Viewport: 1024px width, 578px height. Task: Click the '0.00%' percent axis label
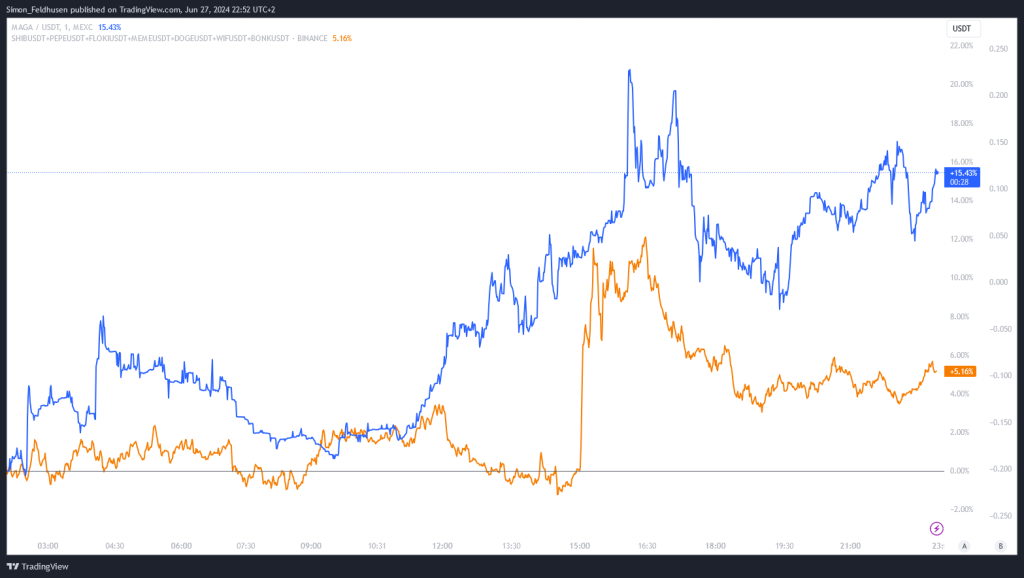(959, 471)
